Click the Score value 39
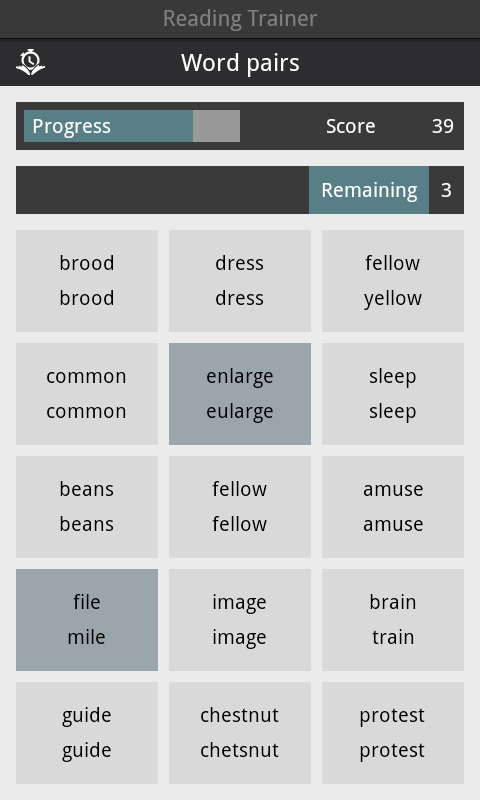This screenshot has height=800, width=480. pyautogui.click(x=442, y=126)
